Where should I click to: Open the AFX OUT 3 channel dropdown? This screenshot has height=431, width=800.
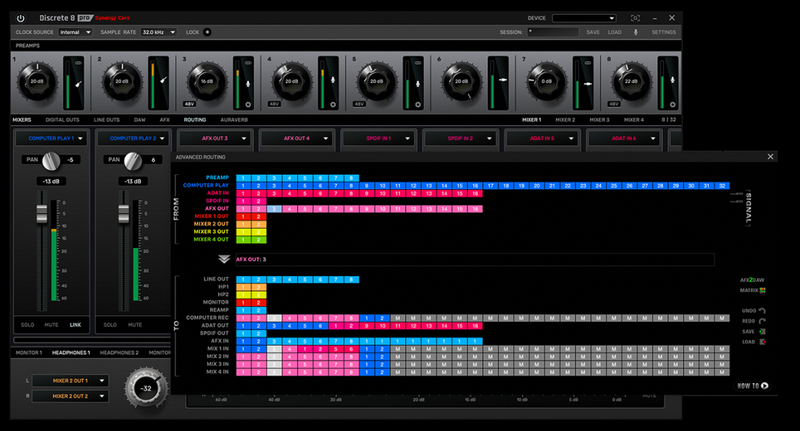(x=215, y=138)
